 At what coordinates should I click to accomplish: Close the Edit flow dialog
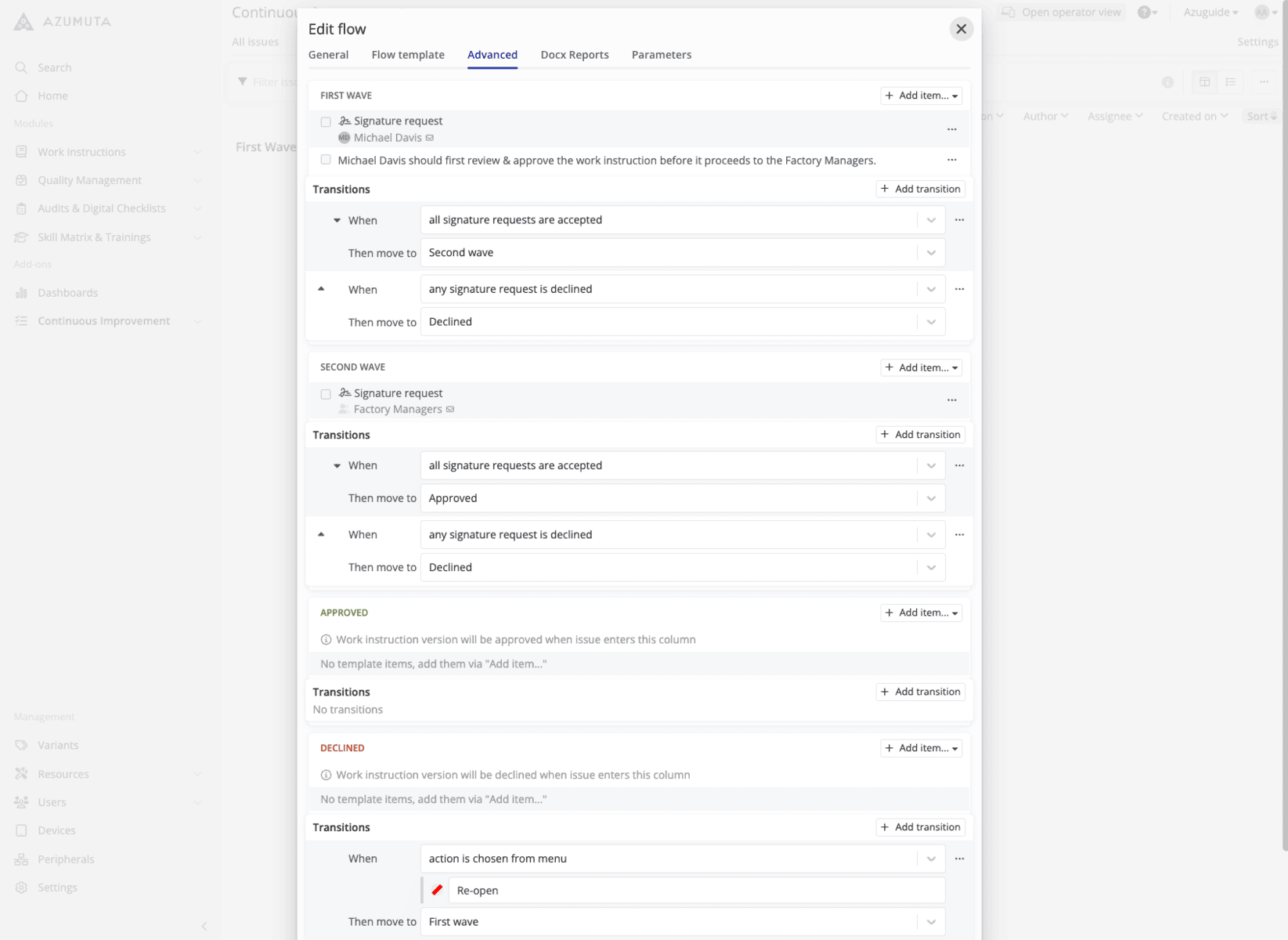961,29
